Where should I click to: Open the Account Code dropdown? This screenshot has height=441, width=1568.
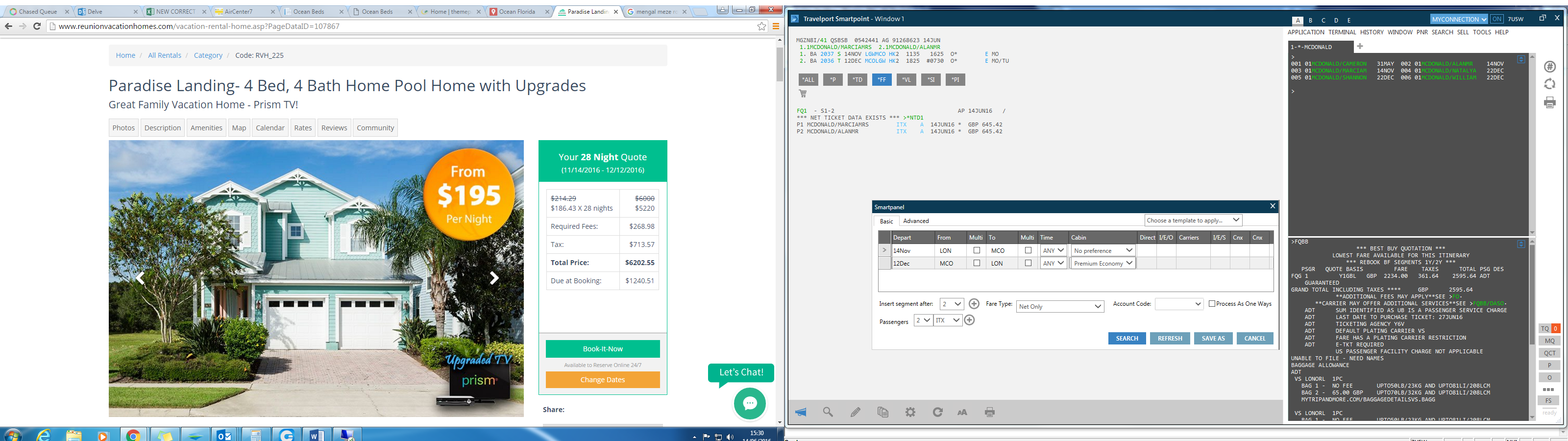[x=1179, y=304]
